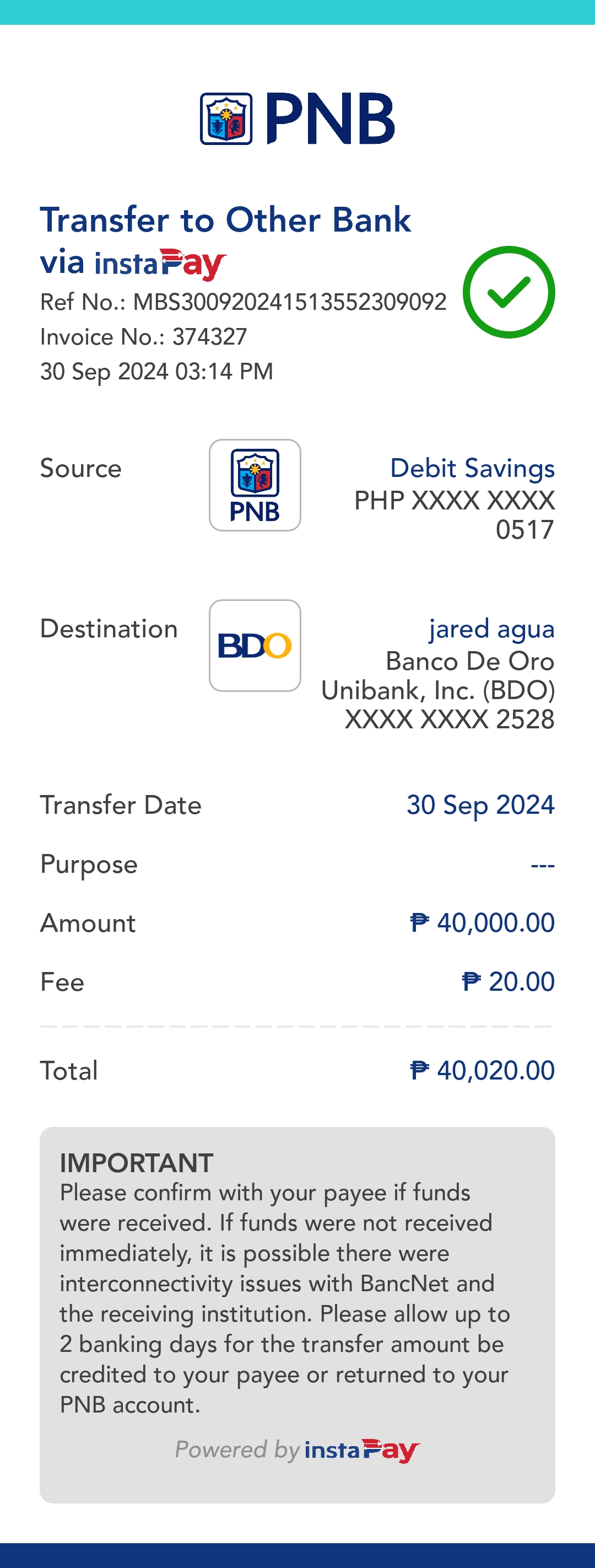This screenshot has height=1568, width=595.
Task: Tap the green success checkmark icon
Action: click(x=509, y=292)
